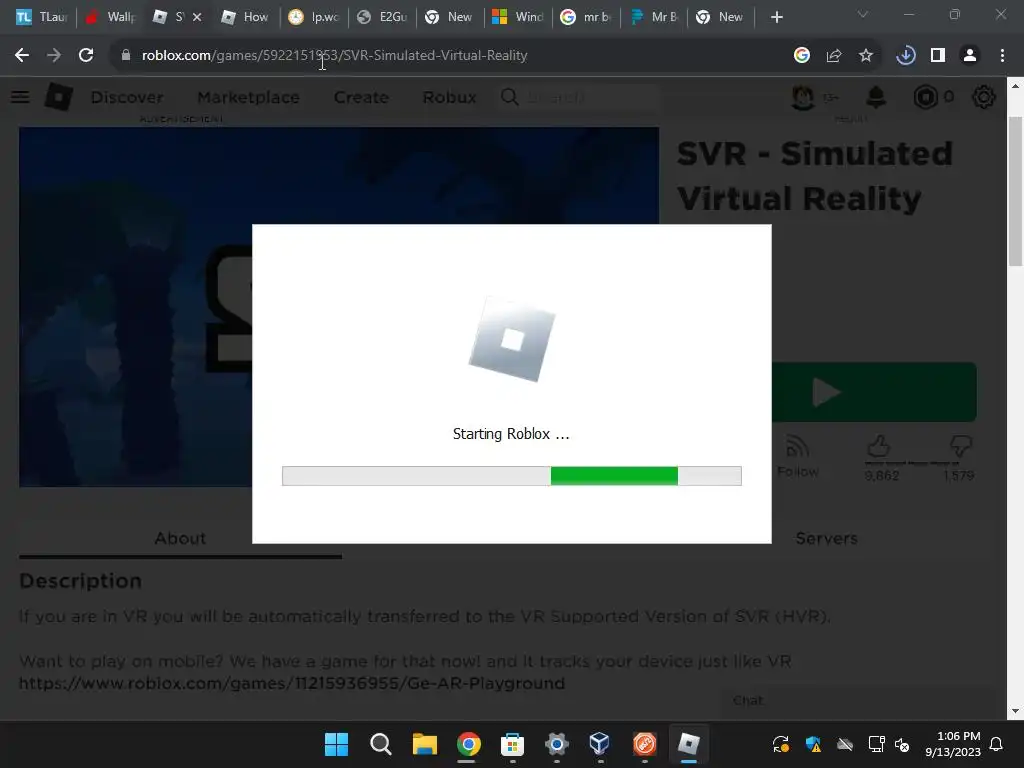Click the Roblox search field
Viewport: 1024px width, 768px height.
pos(578,97)
